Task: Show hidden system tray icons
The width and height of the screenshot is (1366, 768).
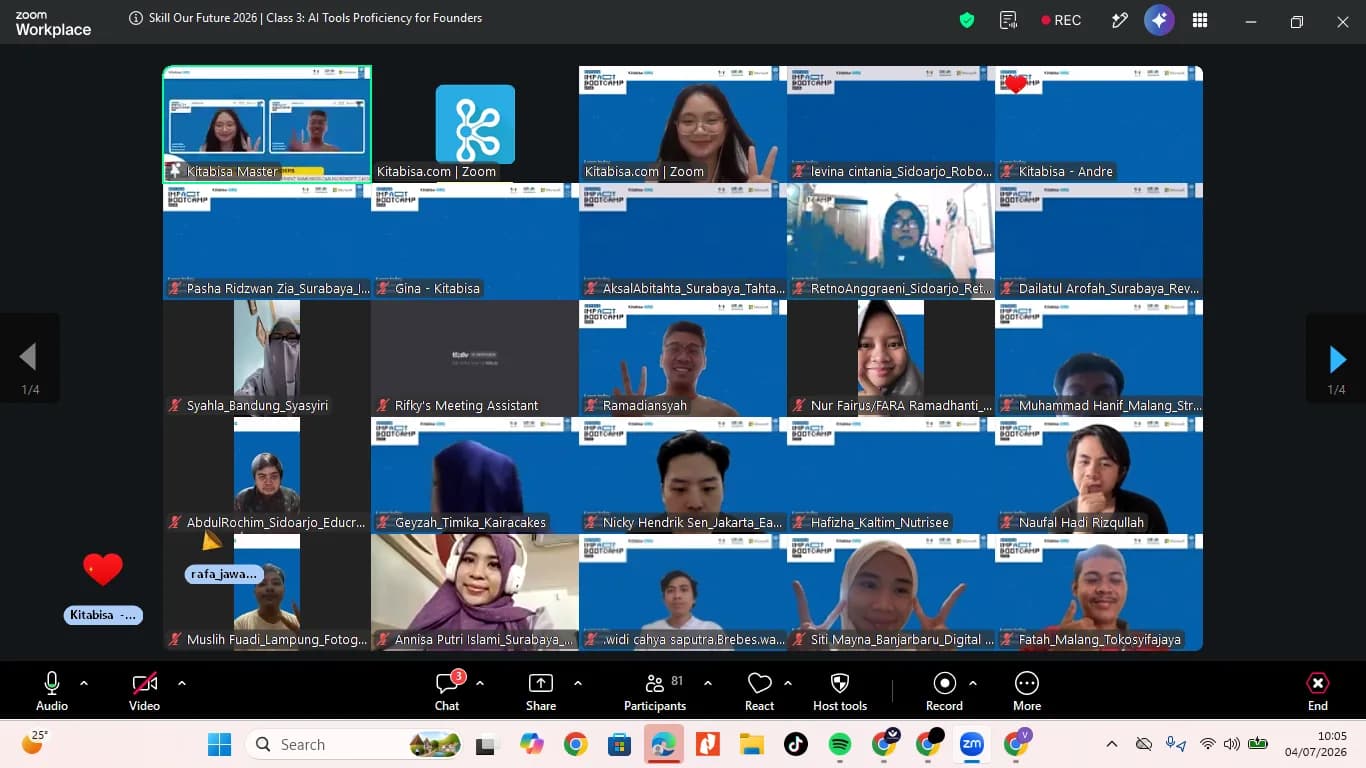Action: tap(1111, 744)
